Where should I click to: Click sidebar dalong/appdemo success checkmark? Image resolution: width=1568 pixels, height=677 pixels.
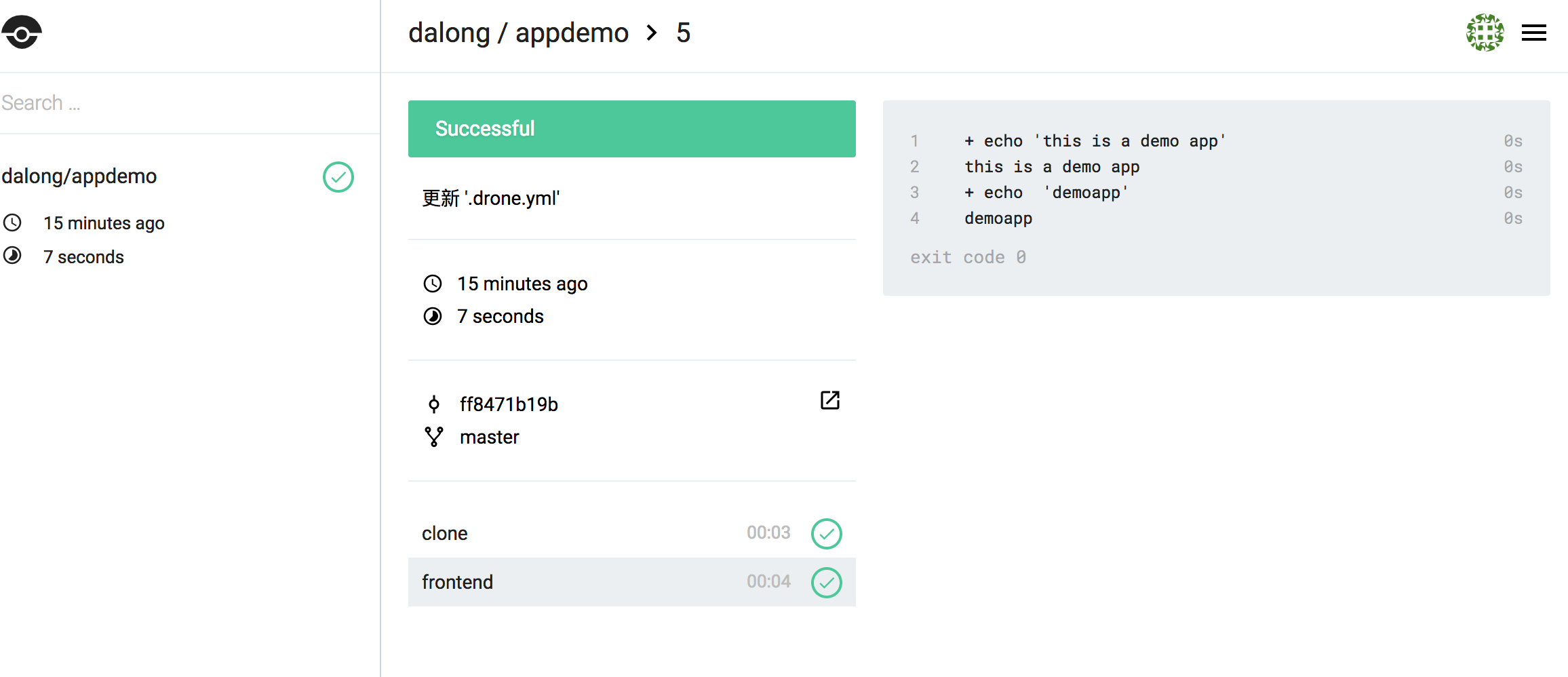click(x=338, y=177)
